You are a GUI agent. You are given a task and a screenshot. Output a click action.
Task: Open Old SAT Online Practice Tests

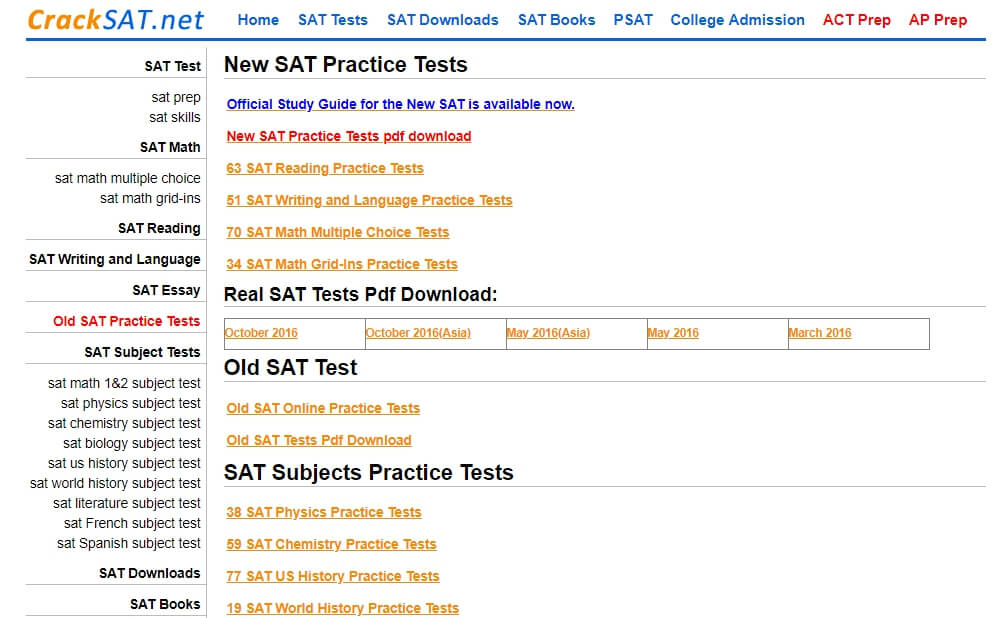(323, 408)
